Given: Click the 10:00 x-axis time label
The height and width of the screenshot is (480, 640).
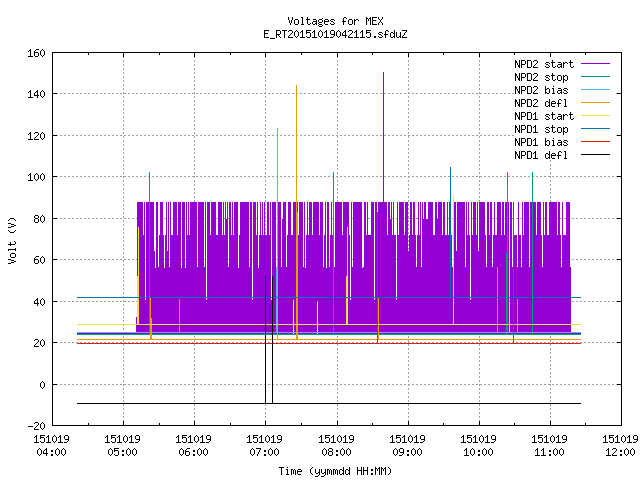Looking at the screenshot, I should (478, 452).
